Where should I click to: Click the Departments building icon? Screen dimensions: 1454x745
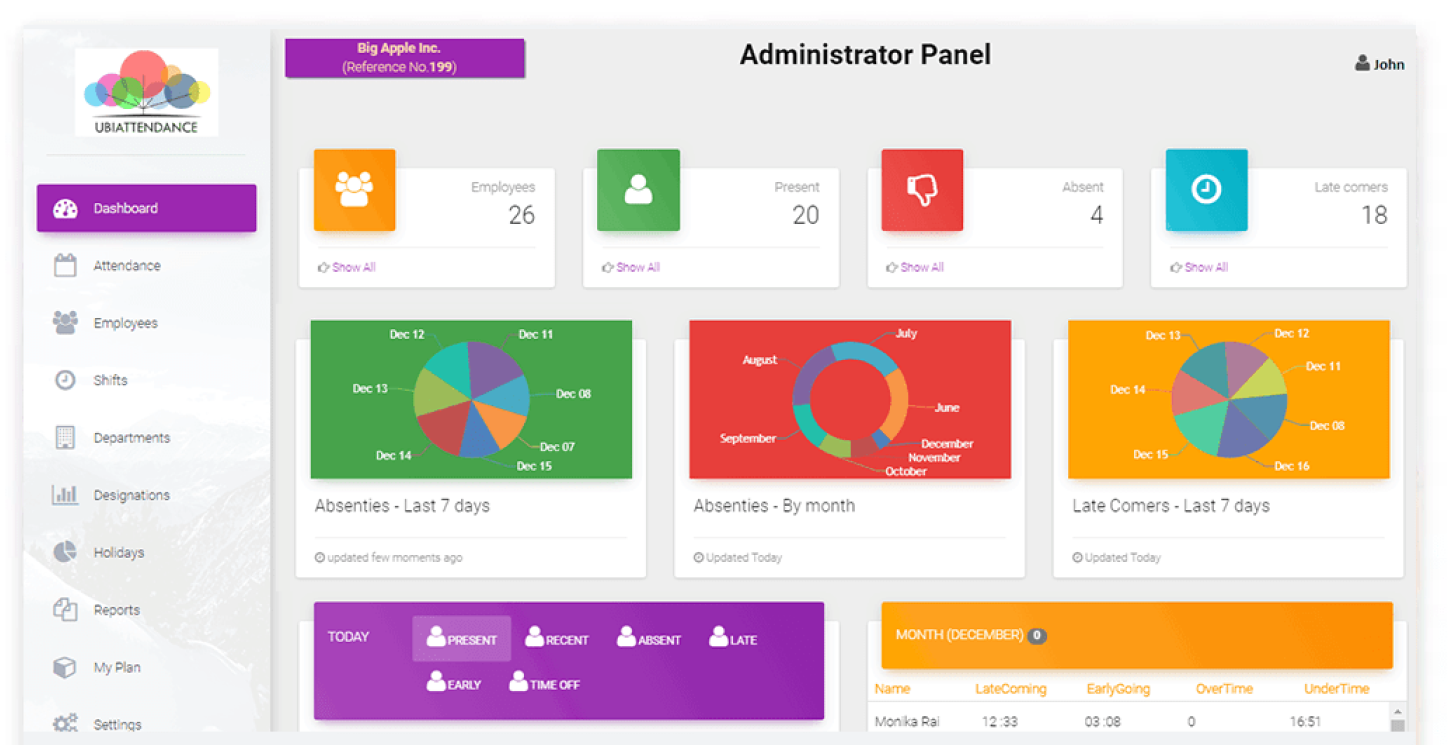pyautogui.click(x=65, y=437)
